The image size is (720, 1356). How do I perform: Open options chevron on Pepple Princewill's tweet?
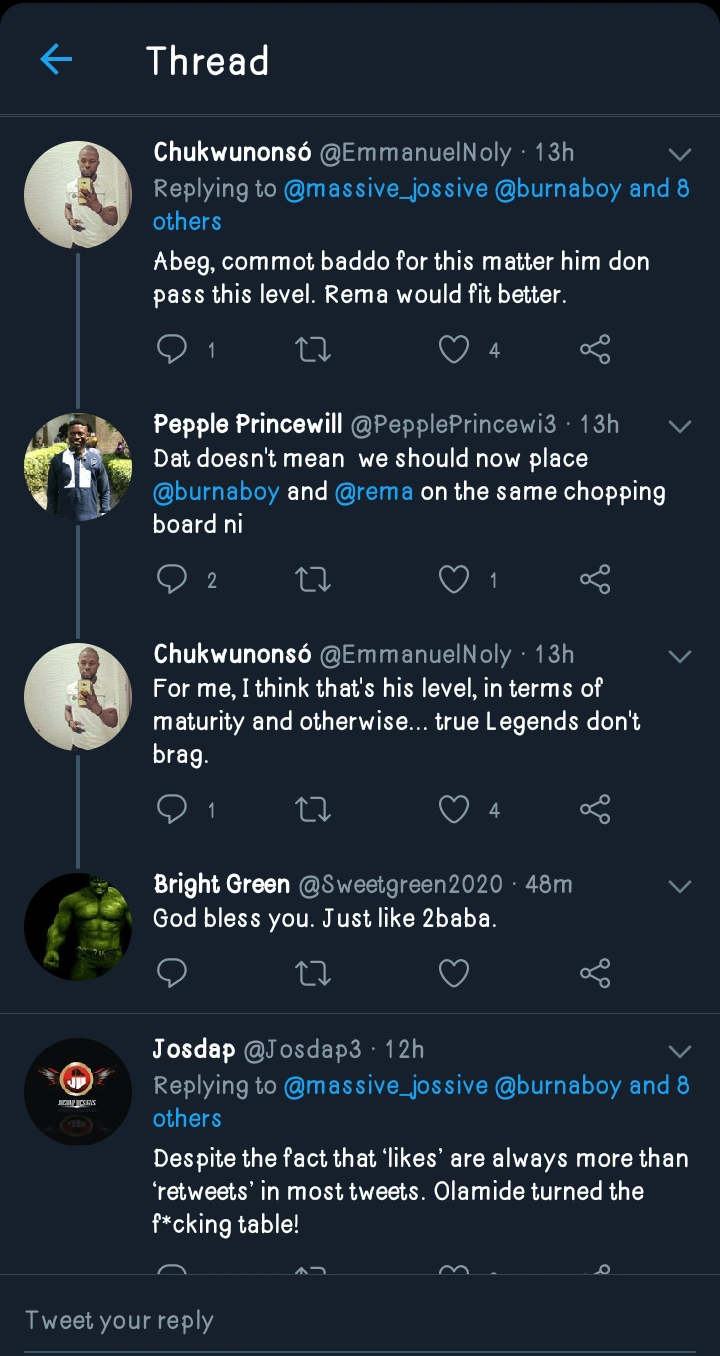(680, 426)
